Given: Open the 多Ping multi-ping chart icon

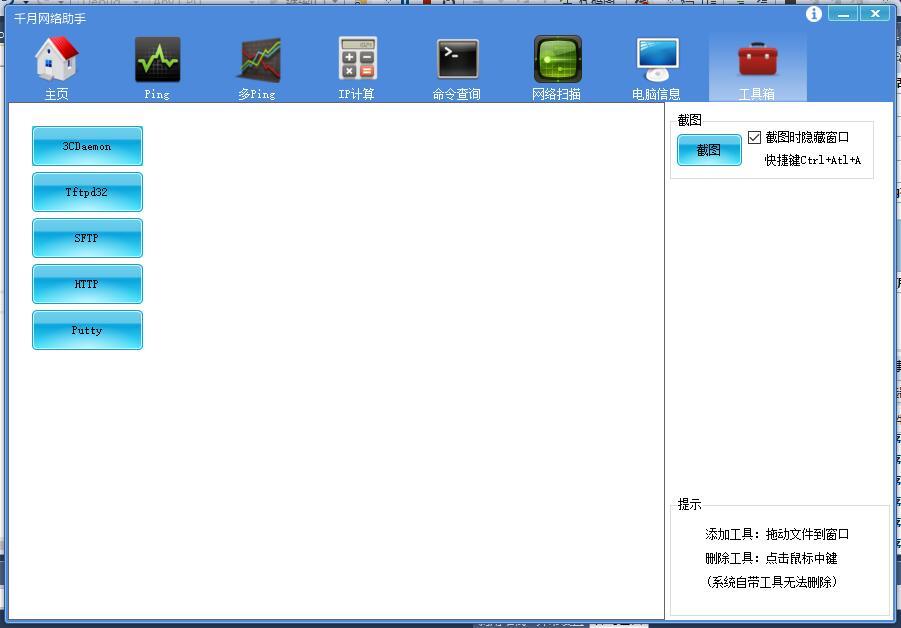Looking at the screenshot, I should [x=257, y=60].
